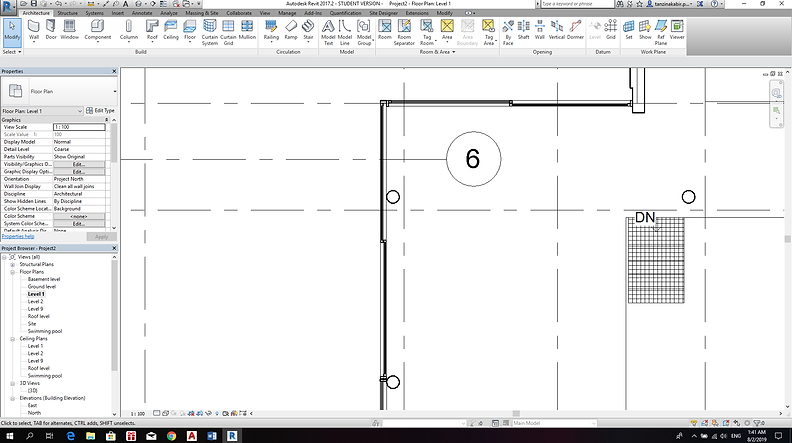Click the Apply button in Properties
Image resolution: width=792 pixels, height=443 pixels.
(x=102, y=236)
